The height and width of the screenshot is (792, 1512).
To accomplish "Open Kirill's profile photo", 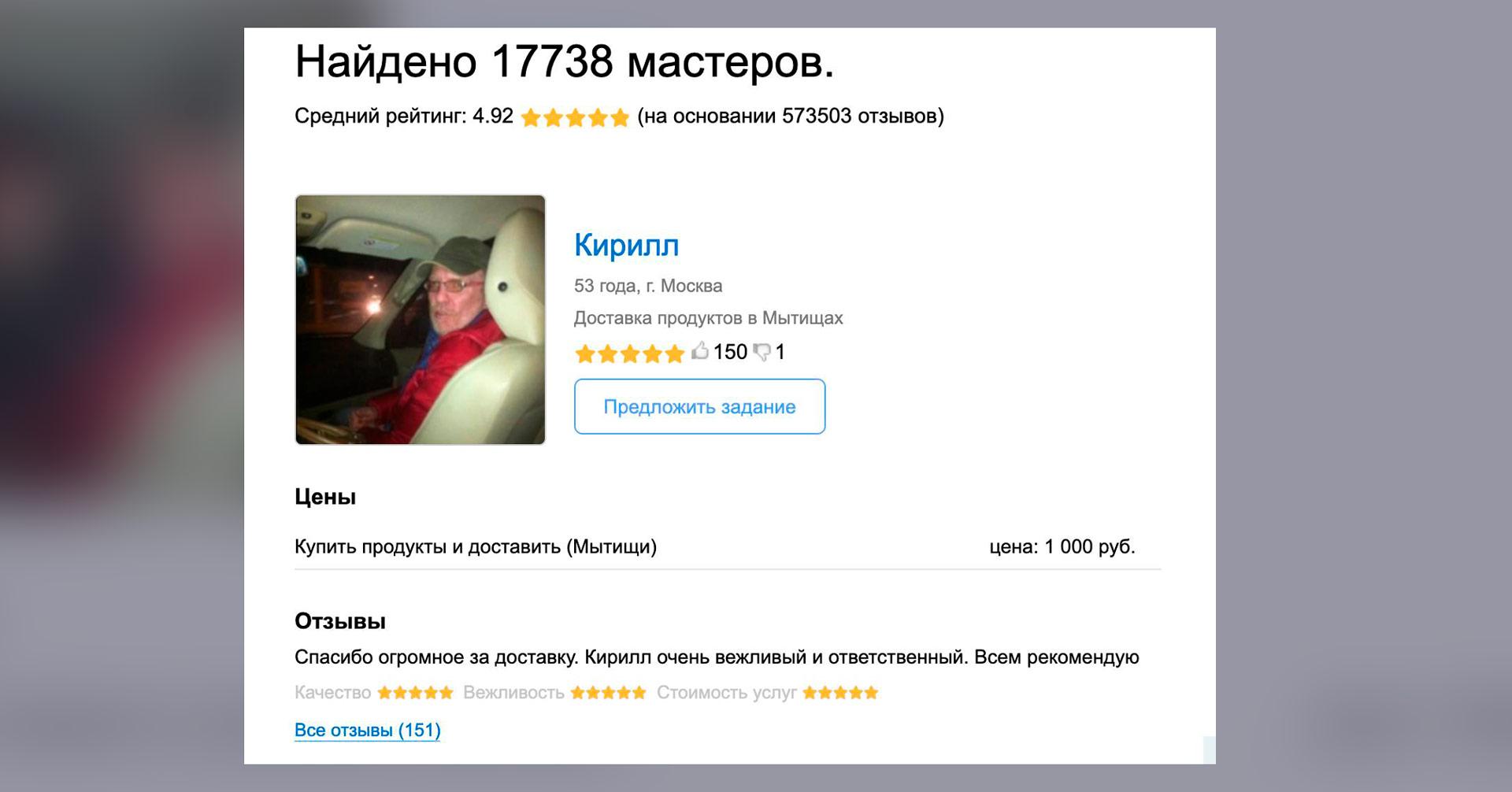I will click(421, 320).
